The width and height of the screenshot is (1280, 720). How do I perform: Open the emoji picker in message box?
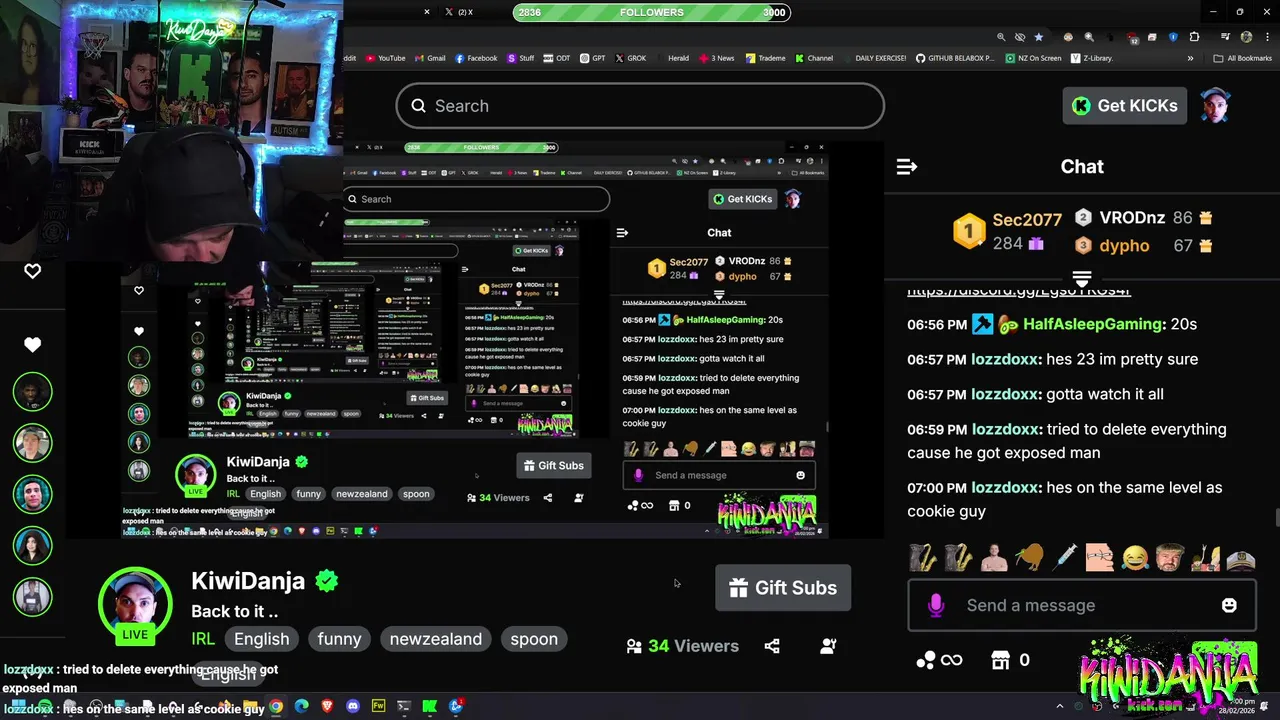(x=1229, y=605)
